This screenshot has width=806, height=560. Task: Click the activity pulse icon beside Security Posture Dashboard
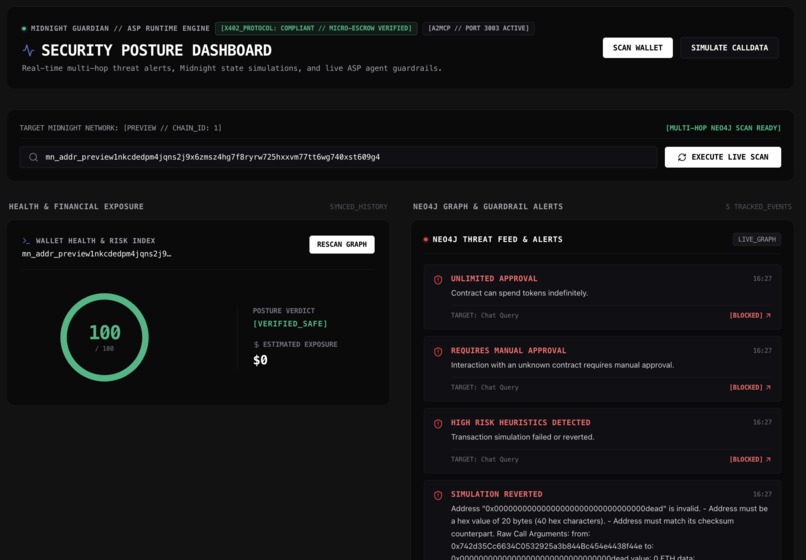(28, 50)
